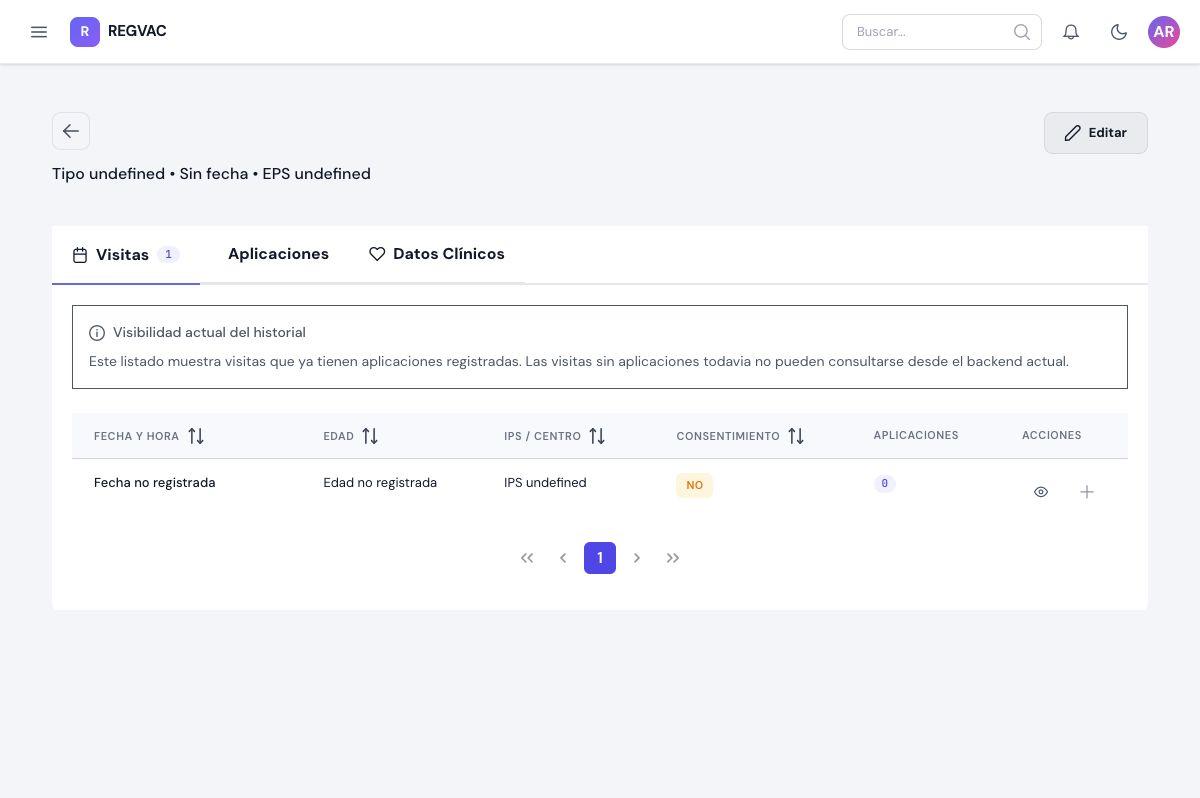Go back with the arrow button
Screen dimensions: 1200x798
click(x=71, y=131)
